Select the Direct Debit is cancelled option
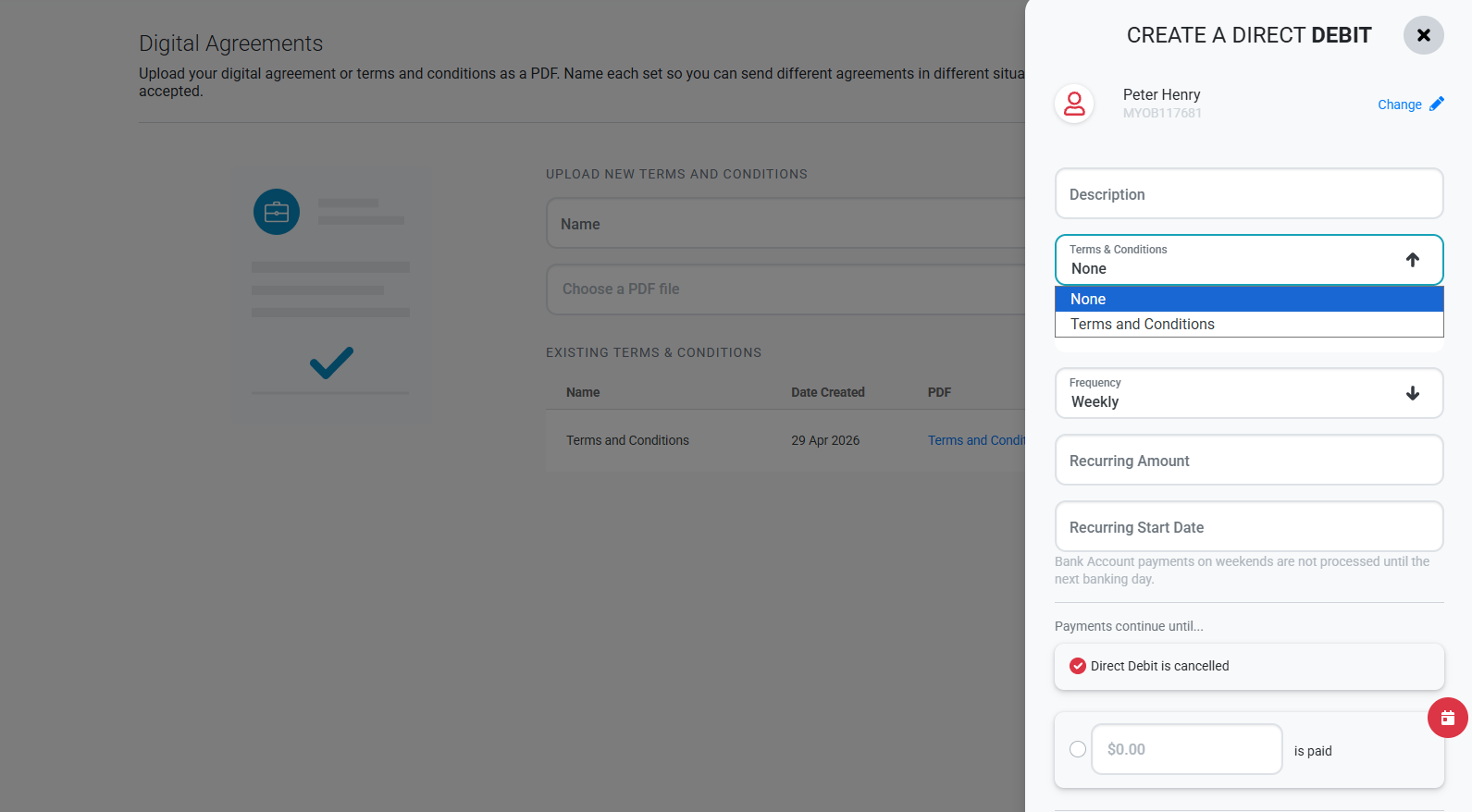 click(x=1078, y=666)
